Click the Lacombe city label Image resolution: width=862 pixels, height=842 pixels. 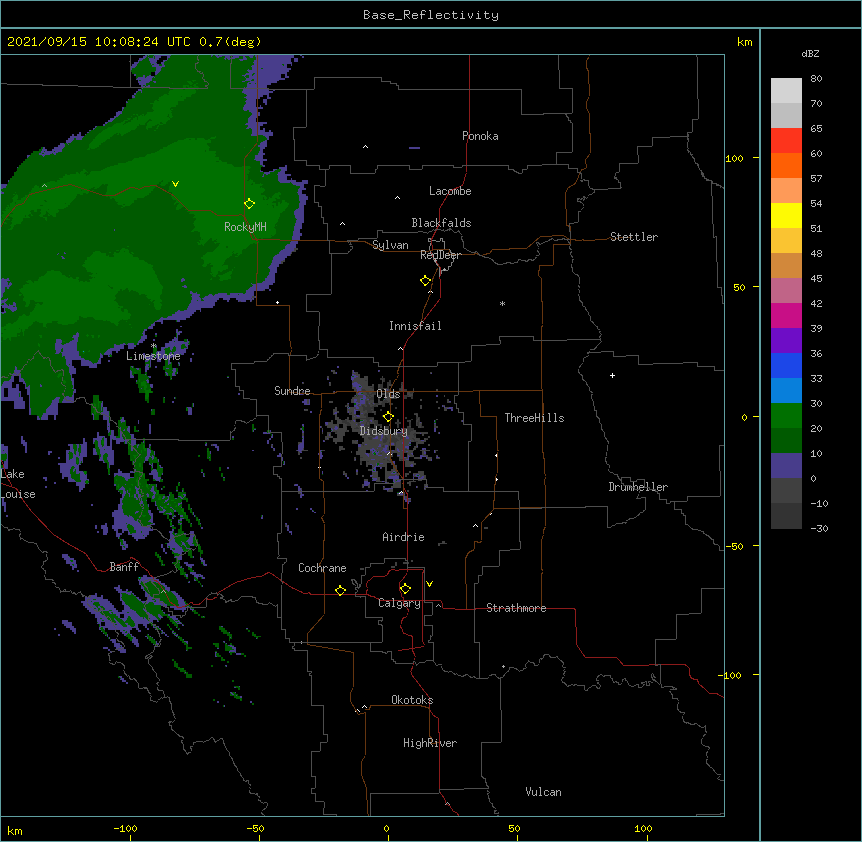tap(450, 191)
